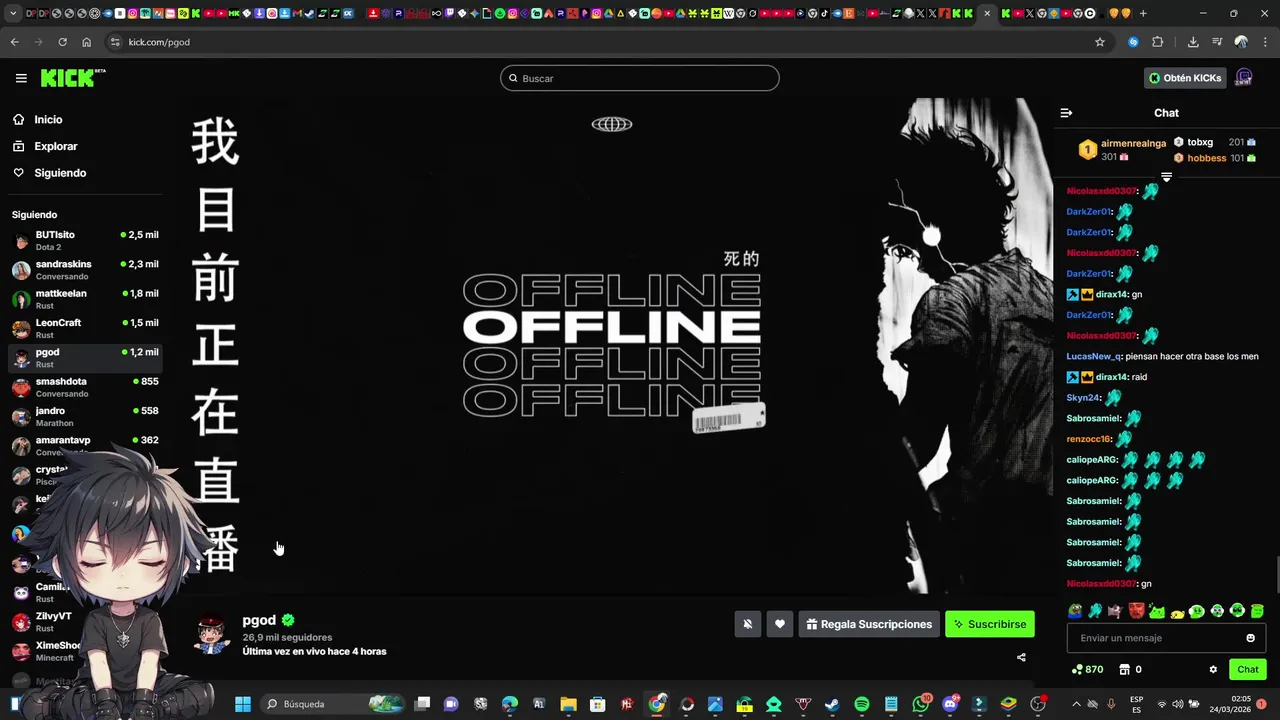Click top gifter airmenrealnga
Viewport: 1280px width, 720px height.
click(x=1133, y=143)
